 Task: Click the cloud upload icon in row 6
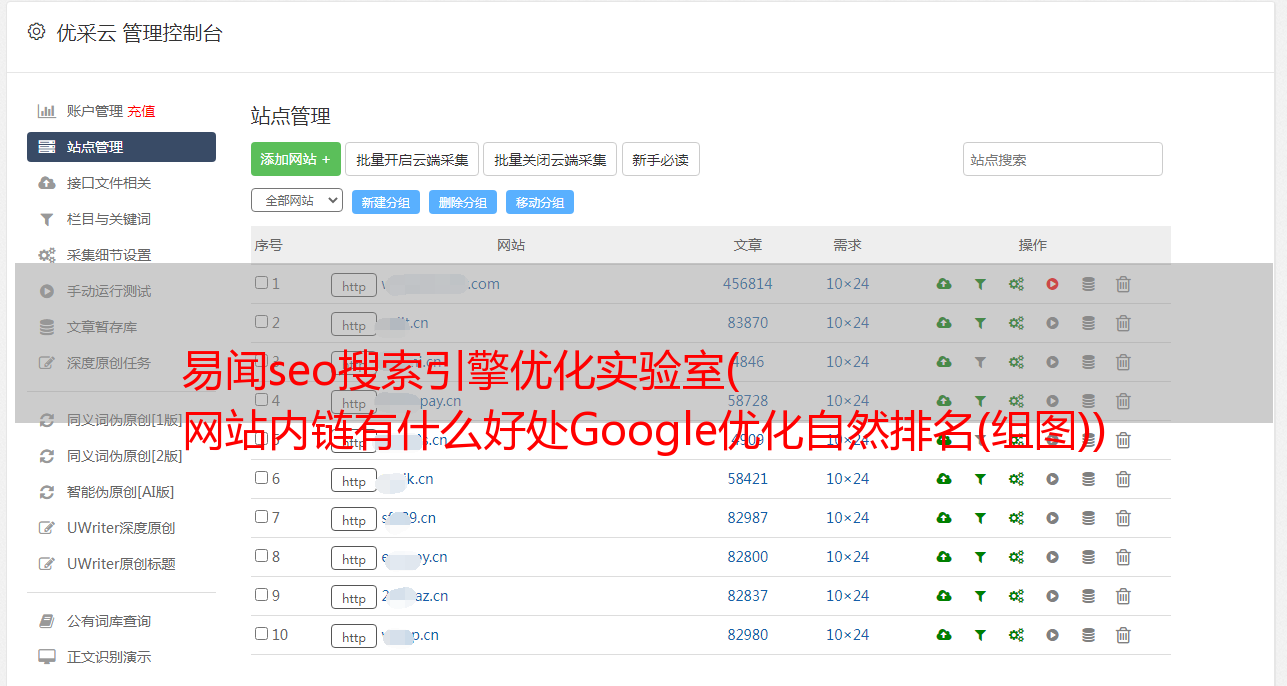pos(944,479)
